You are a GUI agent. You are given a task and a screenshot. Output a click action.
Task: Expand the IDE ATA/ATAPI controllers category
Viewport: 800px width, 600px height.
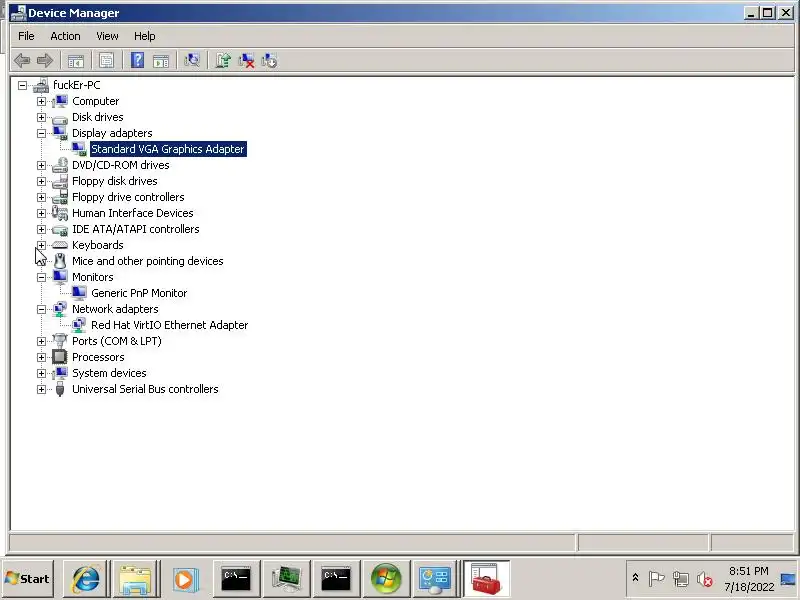click(x=41, y=229)
